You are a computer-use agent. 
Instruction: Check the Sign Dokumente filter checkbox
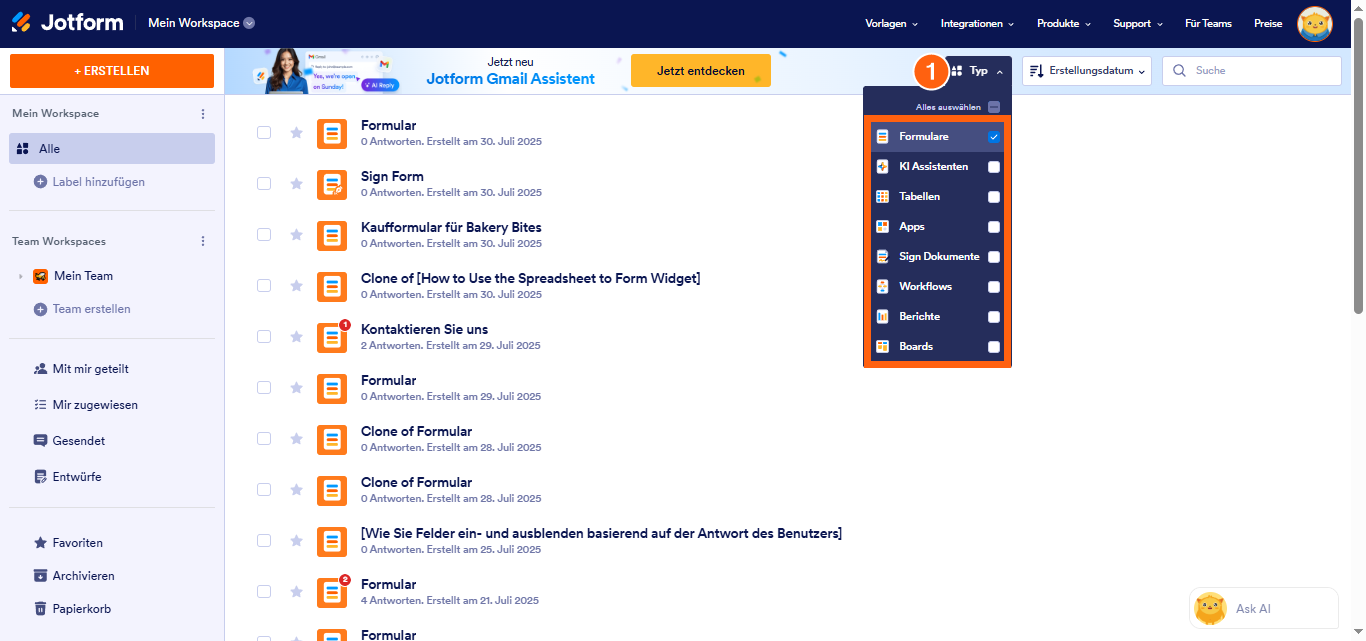[994, 257]
